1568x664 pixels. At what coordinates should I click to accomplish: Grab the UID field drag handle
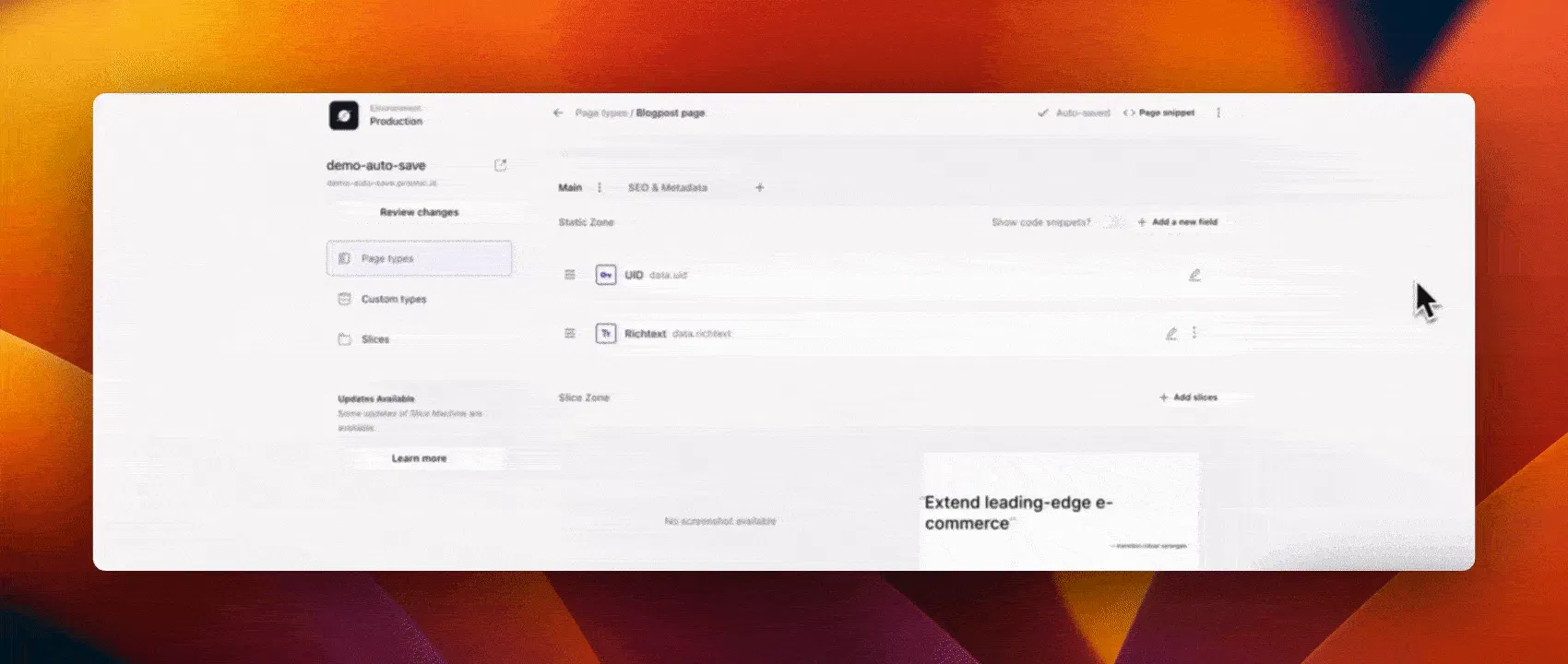pyautogui.click(x=570, y=275)
